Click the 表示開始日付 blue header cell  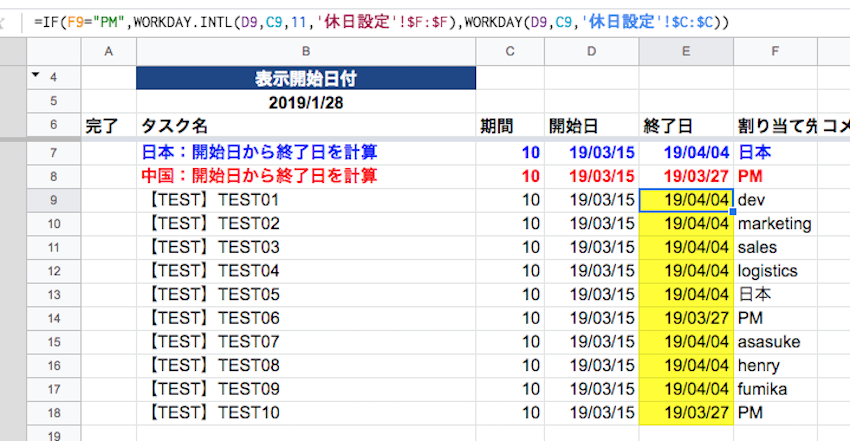[x=306, y=78]
